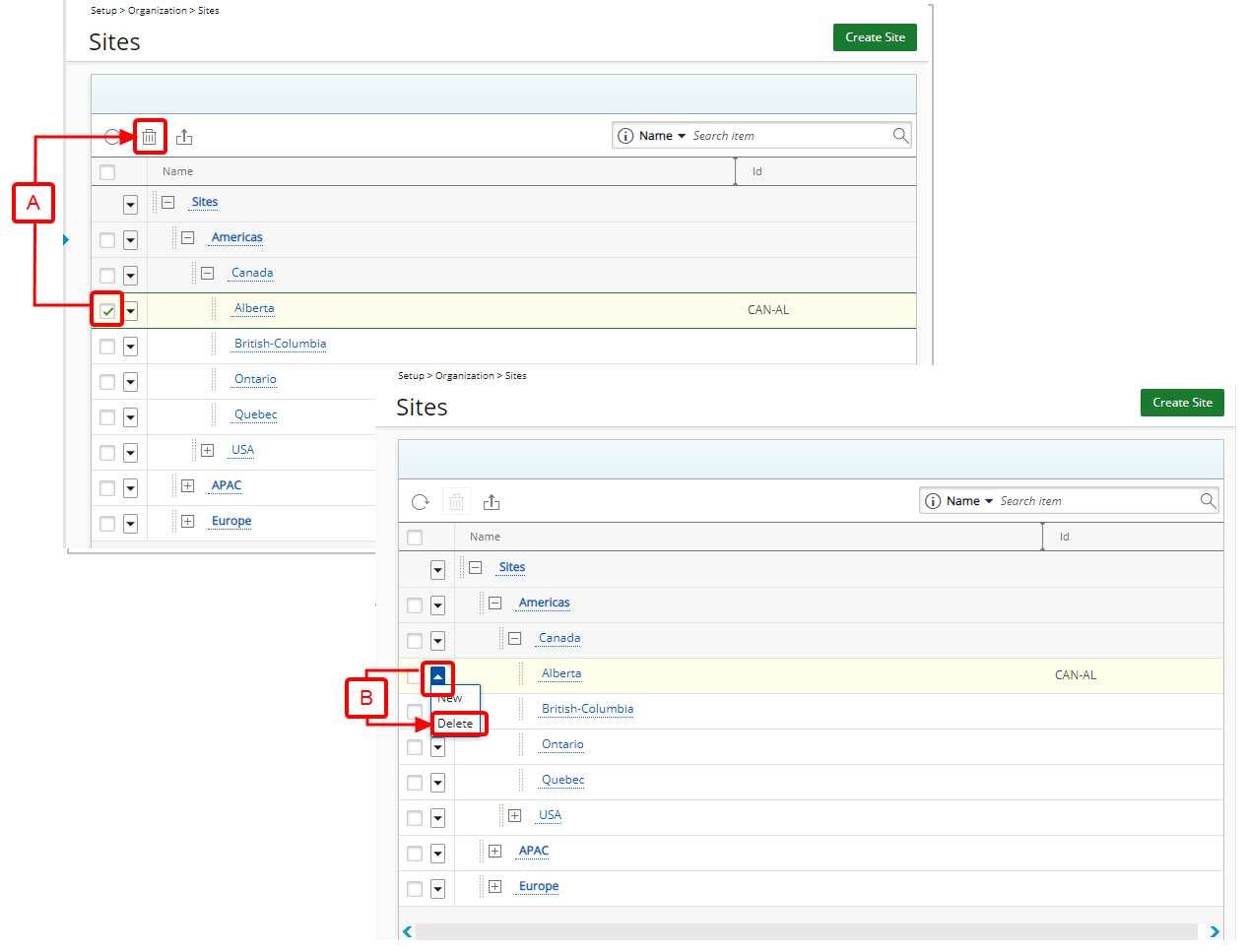Click the info icon beside Name in upper panel

(625, 136)
